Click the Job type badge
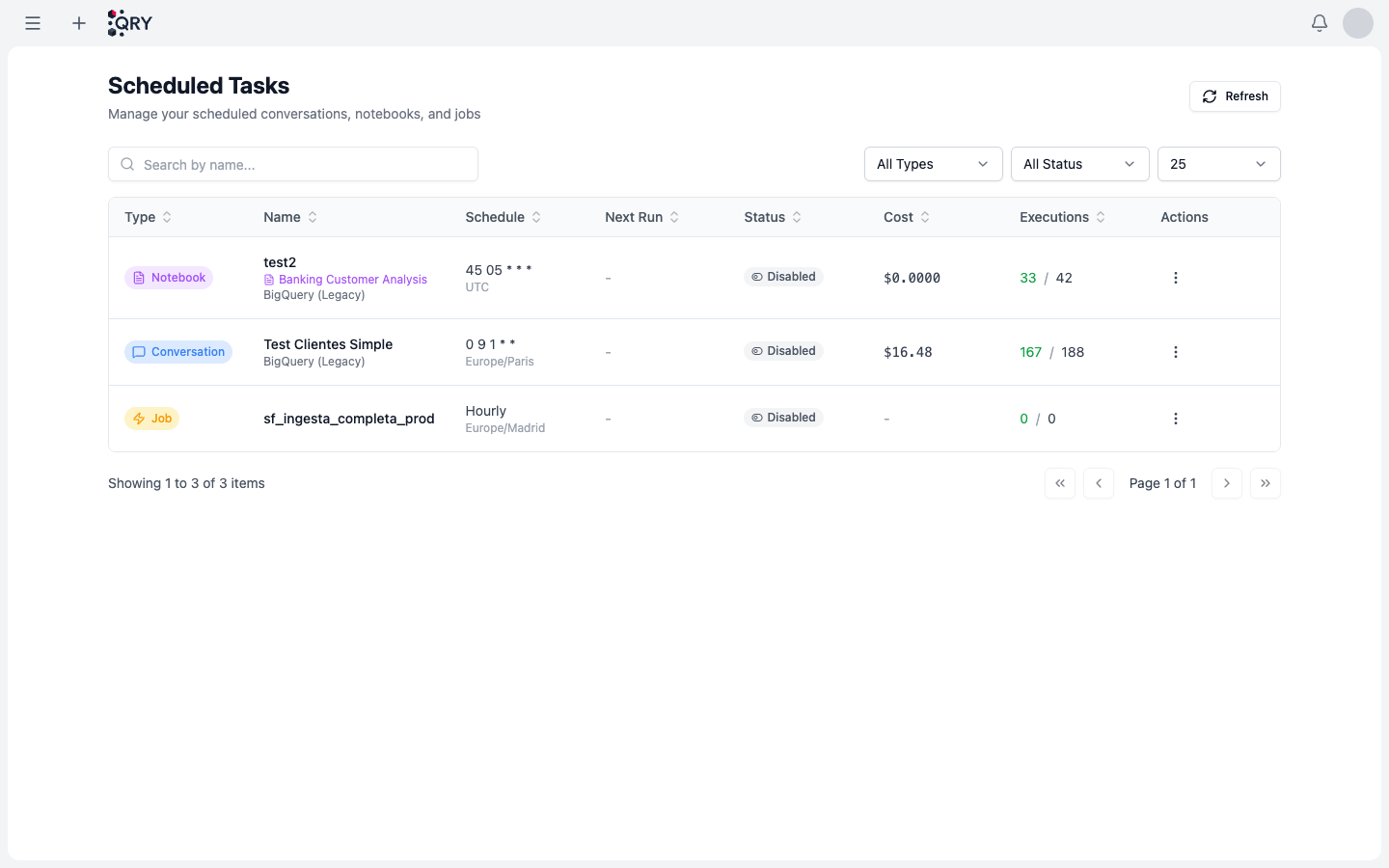The width and height of the screenshot is (1389, 868). (151, 419)
